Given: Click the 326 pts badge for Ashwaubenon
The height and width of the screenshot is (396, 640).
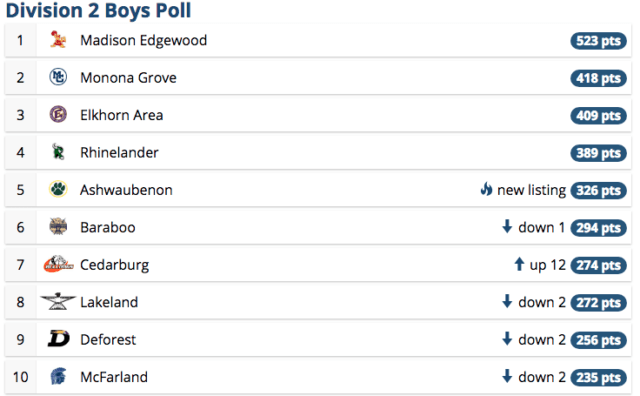Looking at the screenshot, I should pos(598,190).
